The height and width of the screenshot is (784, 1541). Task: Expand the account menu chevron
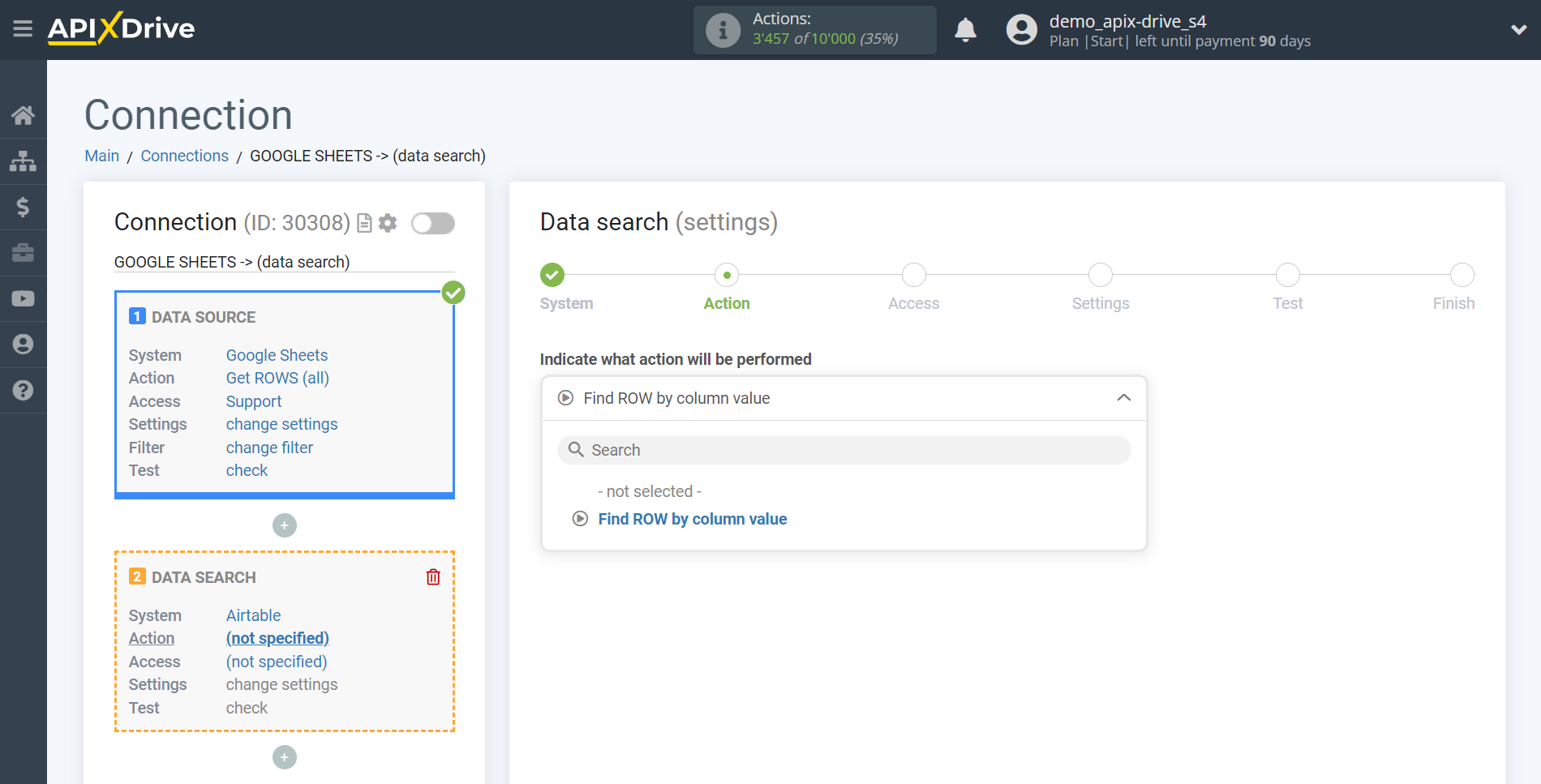[1518, 30]
